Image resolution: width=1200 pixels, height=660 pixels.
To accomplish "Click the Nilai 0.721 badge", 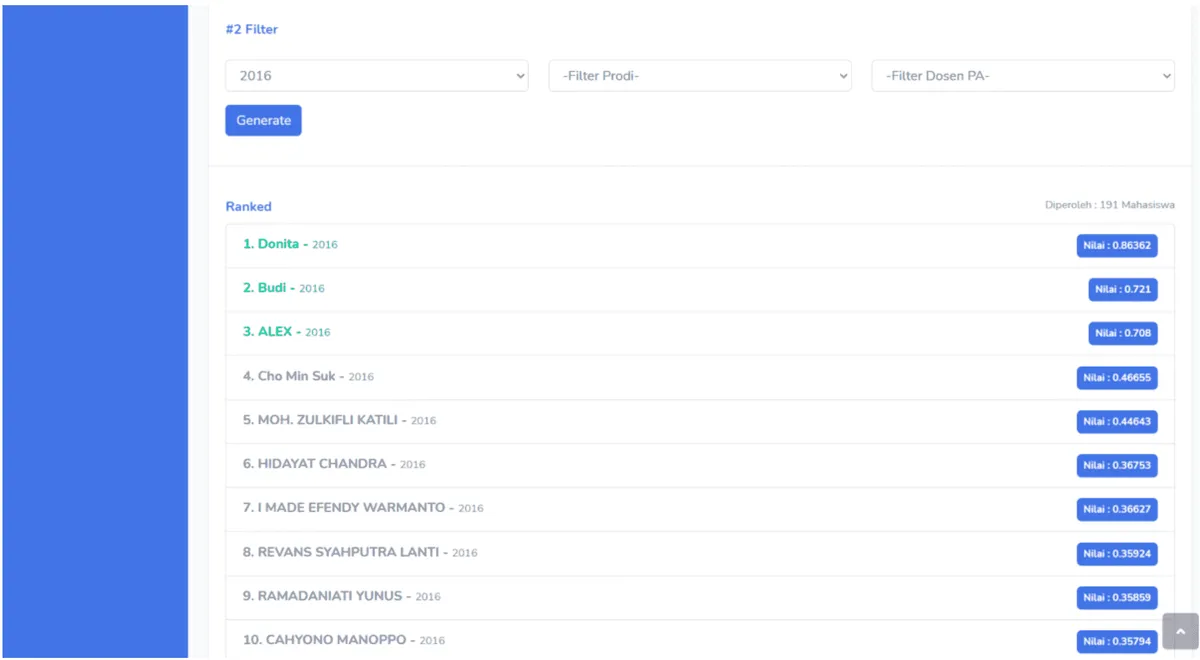I will click(x=1123, y=289).
